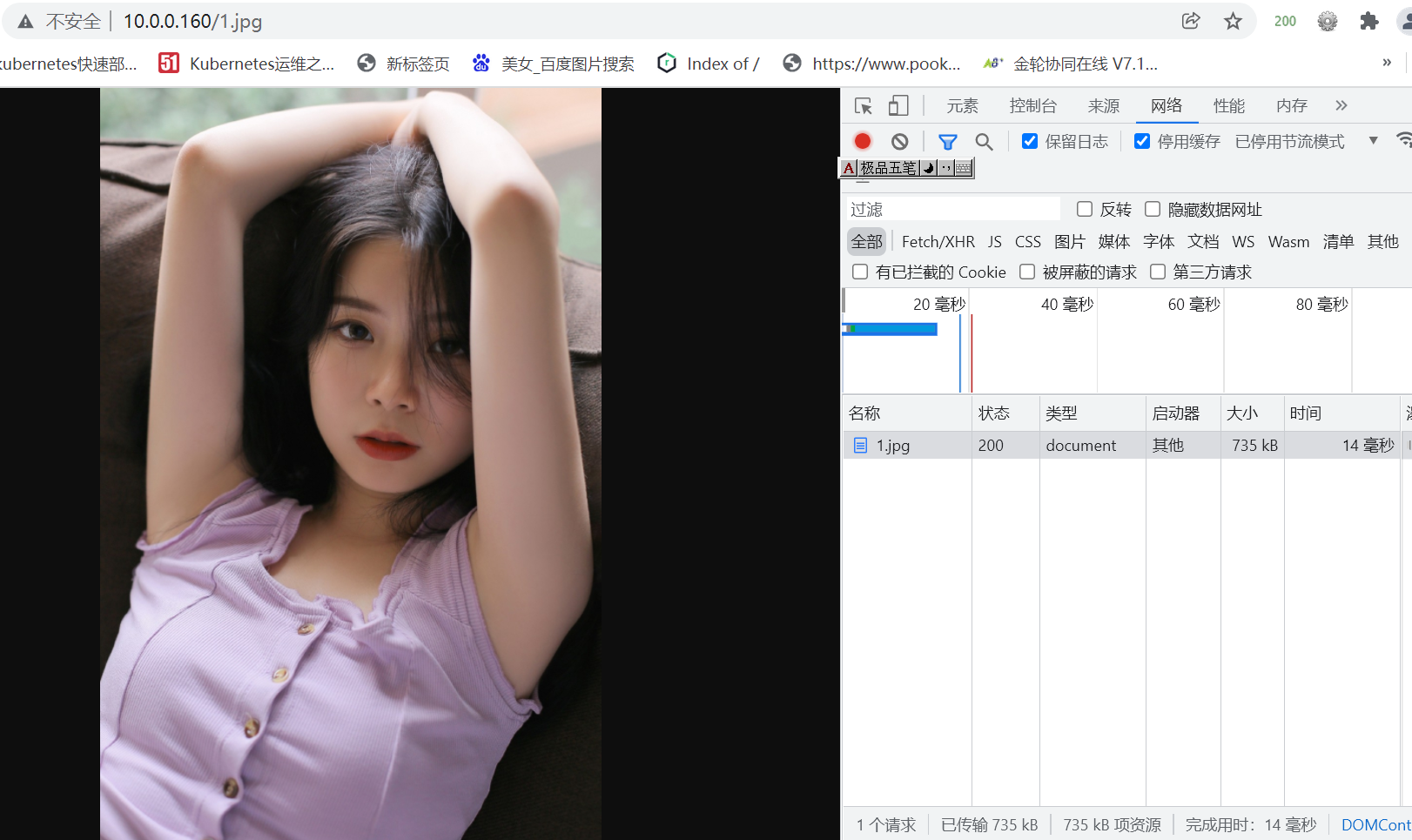Stop network recording with the red record button
Viewport: 1412px width, 840px height.
862,140
